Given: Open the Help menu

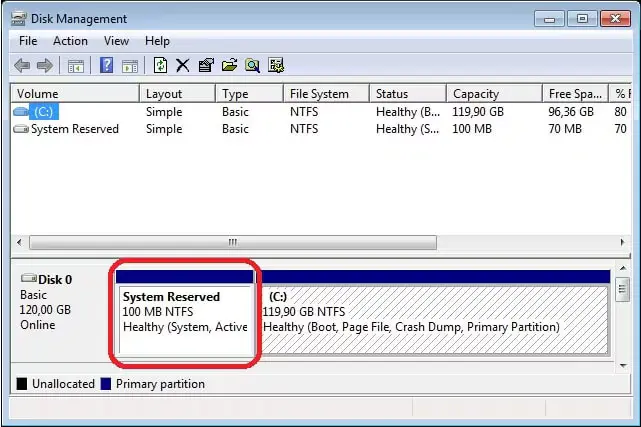Looking at the screenshot, I should [x=157, y=41].
